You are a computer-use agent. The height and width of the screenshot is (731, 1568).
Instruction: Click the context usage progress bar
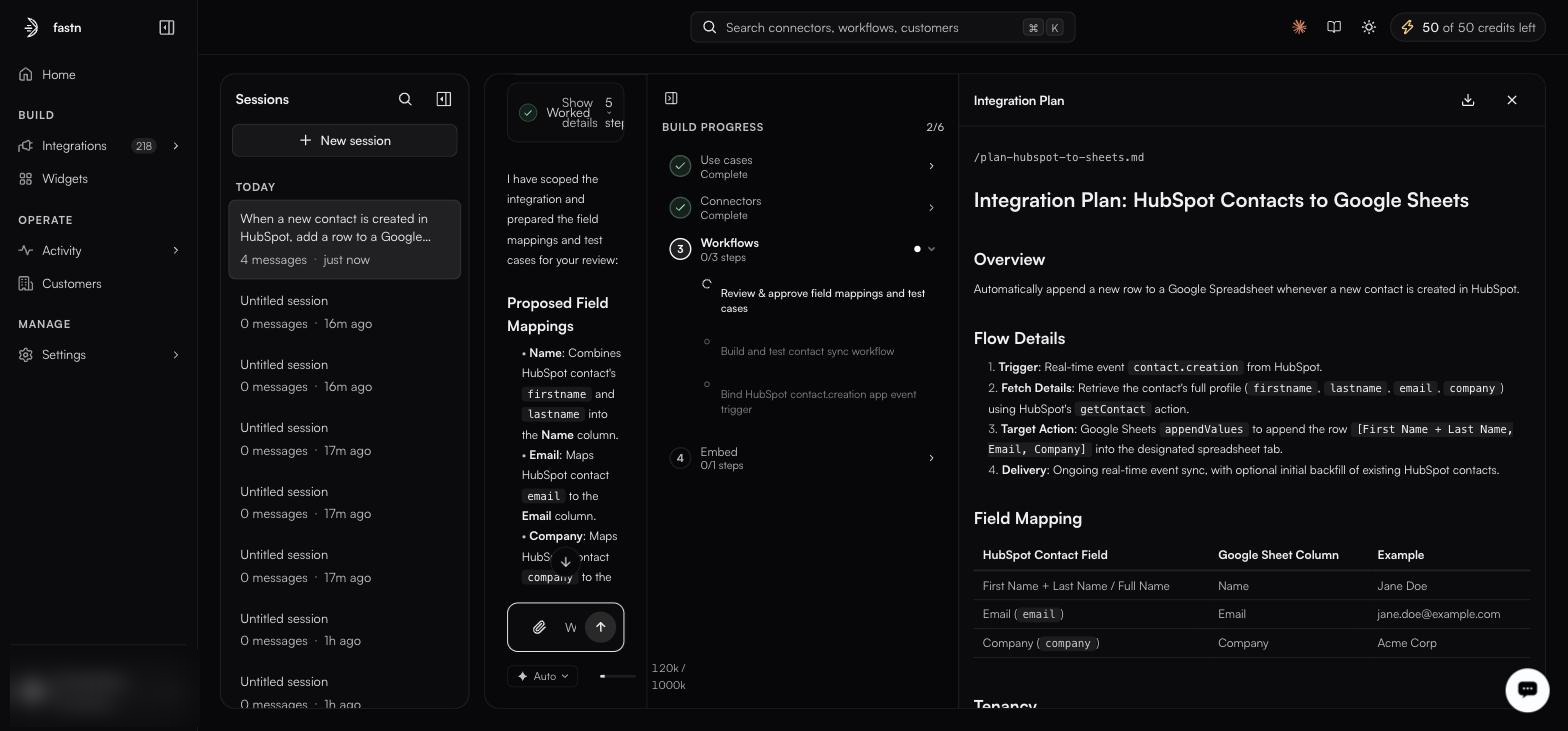tap(618, 676)
